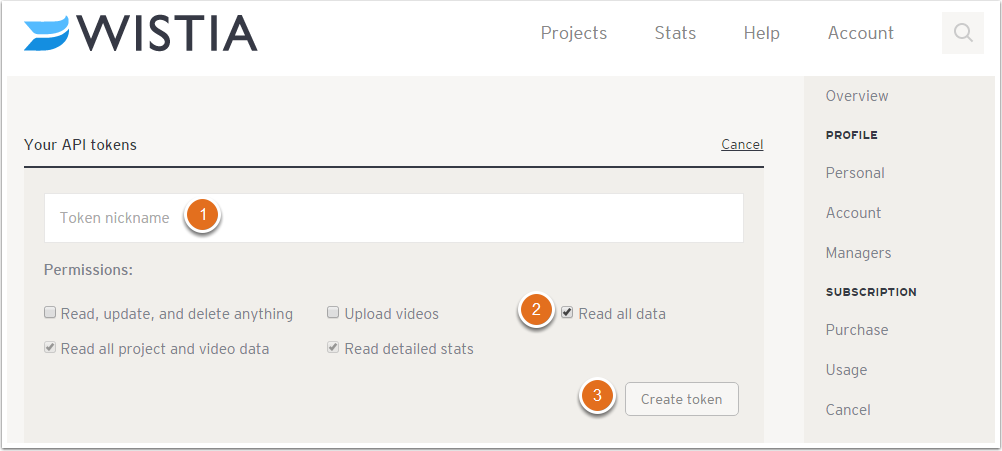
Task: Toggle the Read detailed stats checkbox
Action: (x=333, y=348)
